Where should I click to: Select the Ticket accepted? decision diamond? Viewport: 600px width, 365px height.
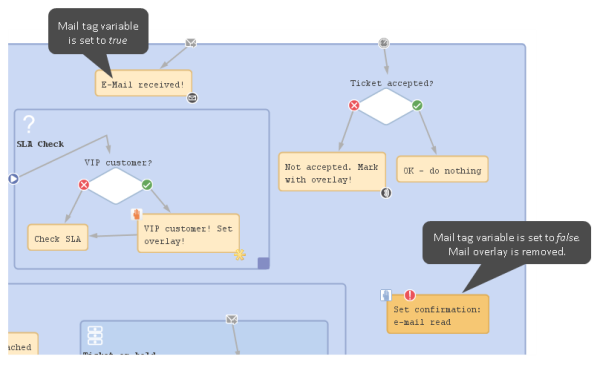pos(386,106)
